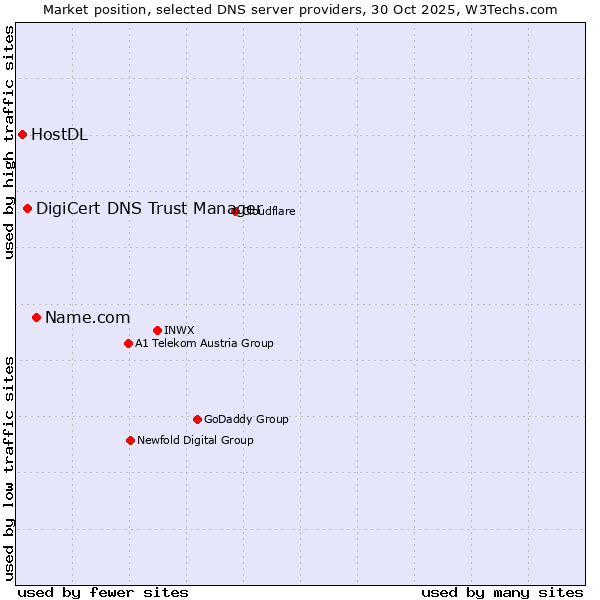Select the Newfold Digital Group data point
Viewport: 600px width, 600px height.
[130, 440]
